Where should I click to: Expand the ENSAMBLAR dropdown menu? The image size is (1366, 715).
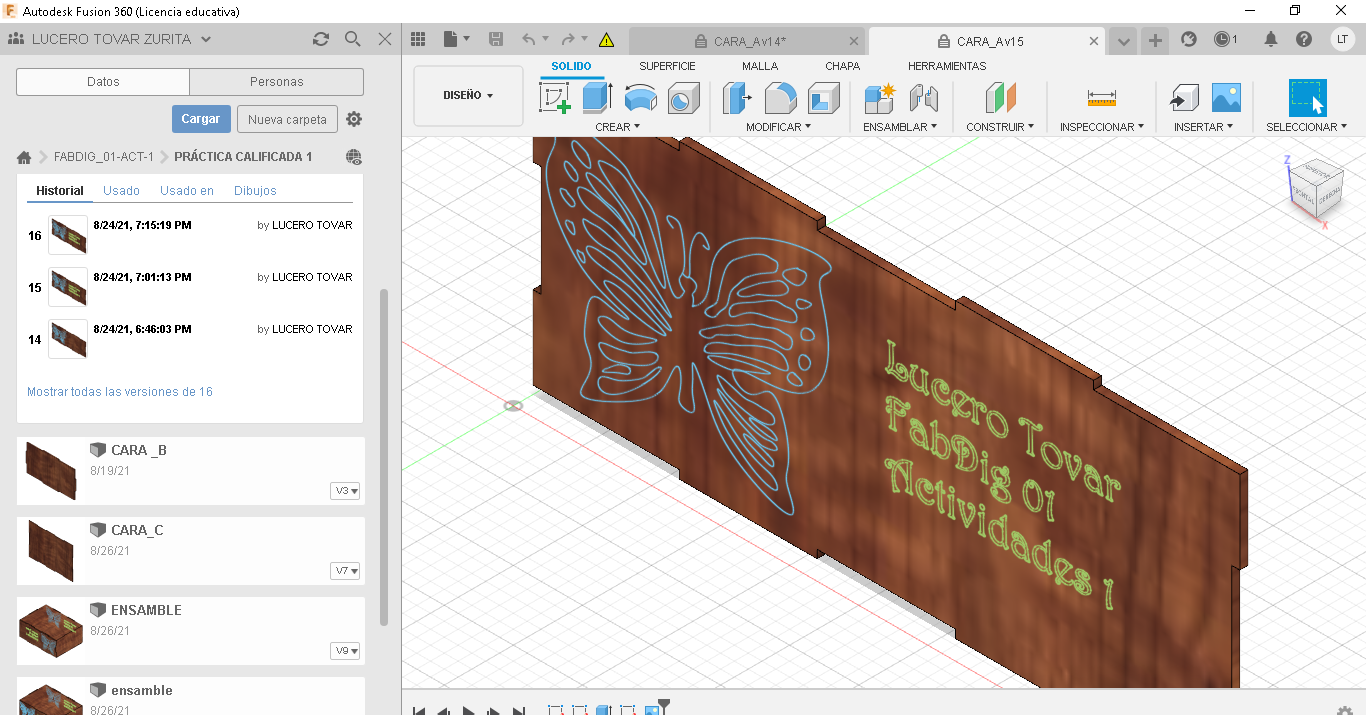(900, 127)
